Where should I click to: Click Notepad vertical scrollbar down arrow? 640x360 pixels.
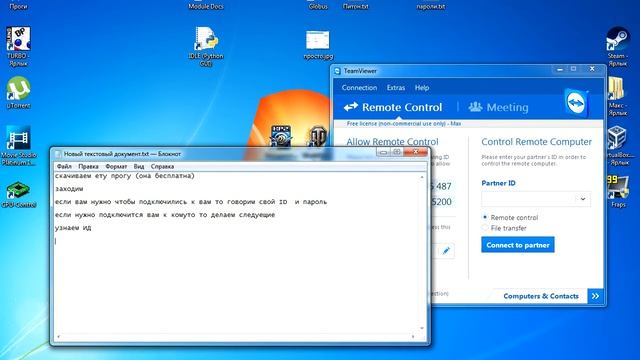point(422,328)
